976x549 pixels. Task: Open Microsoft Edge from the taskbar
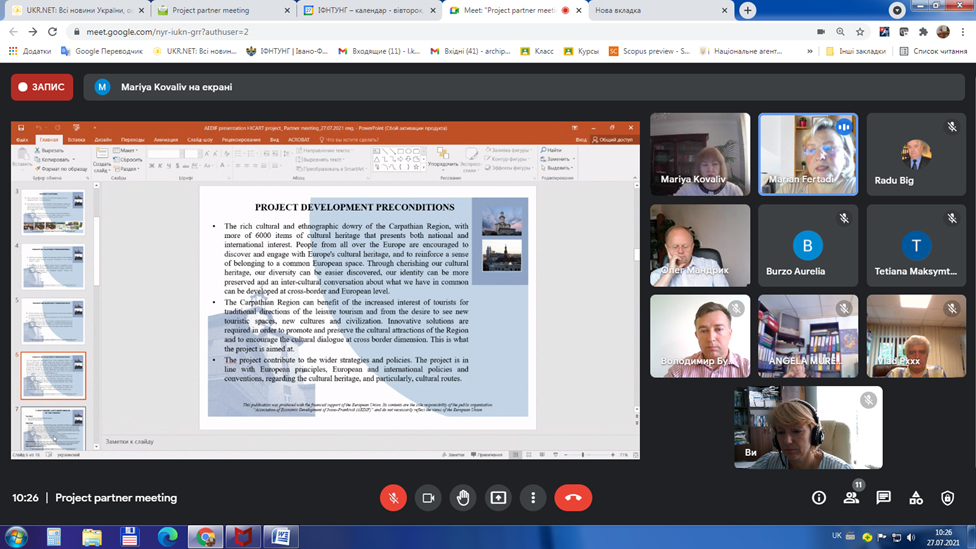[167, 537]
